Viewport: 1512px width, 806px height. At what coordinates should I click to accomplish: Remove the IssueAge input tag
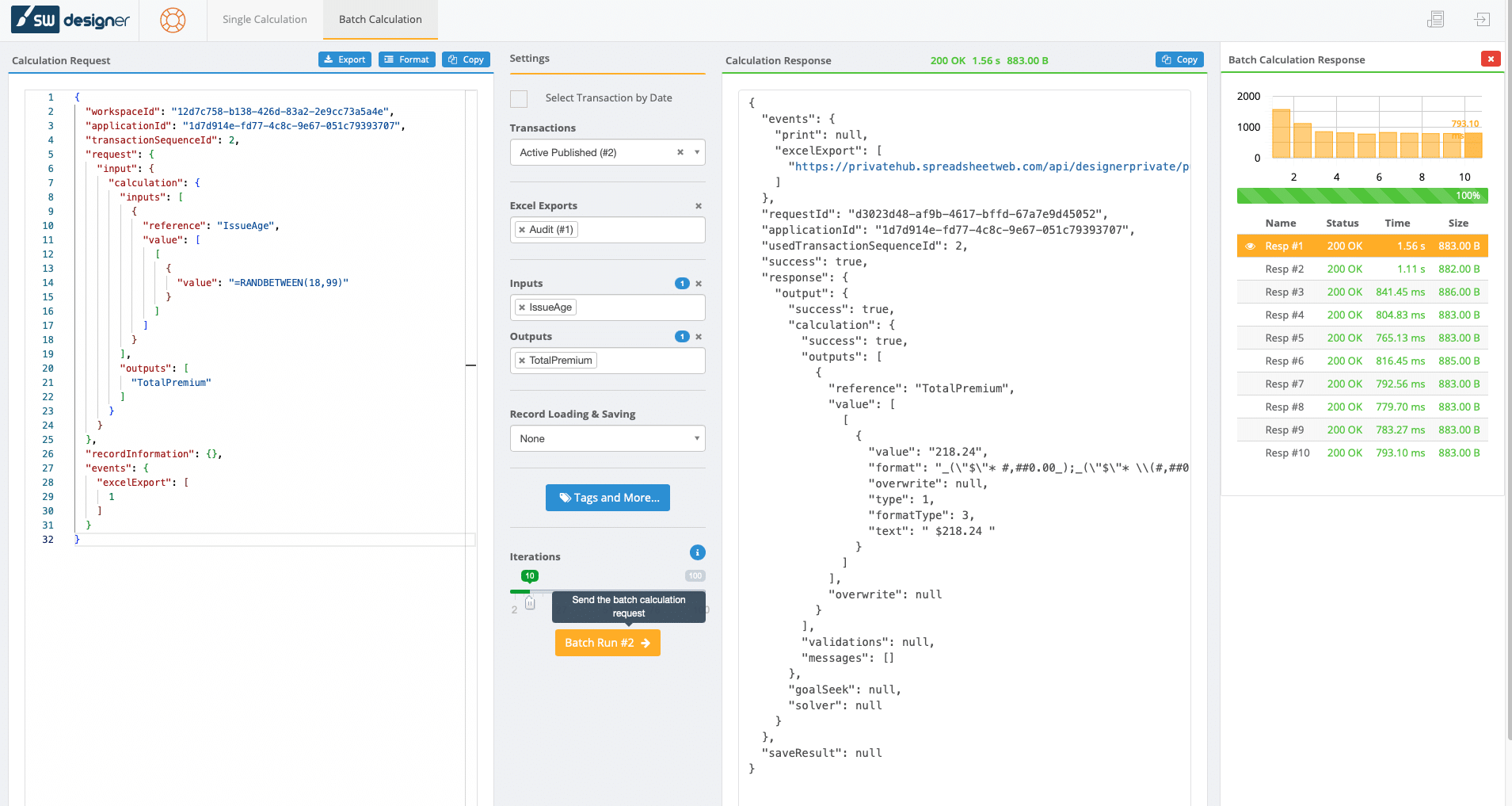click(x=522, y=308)
